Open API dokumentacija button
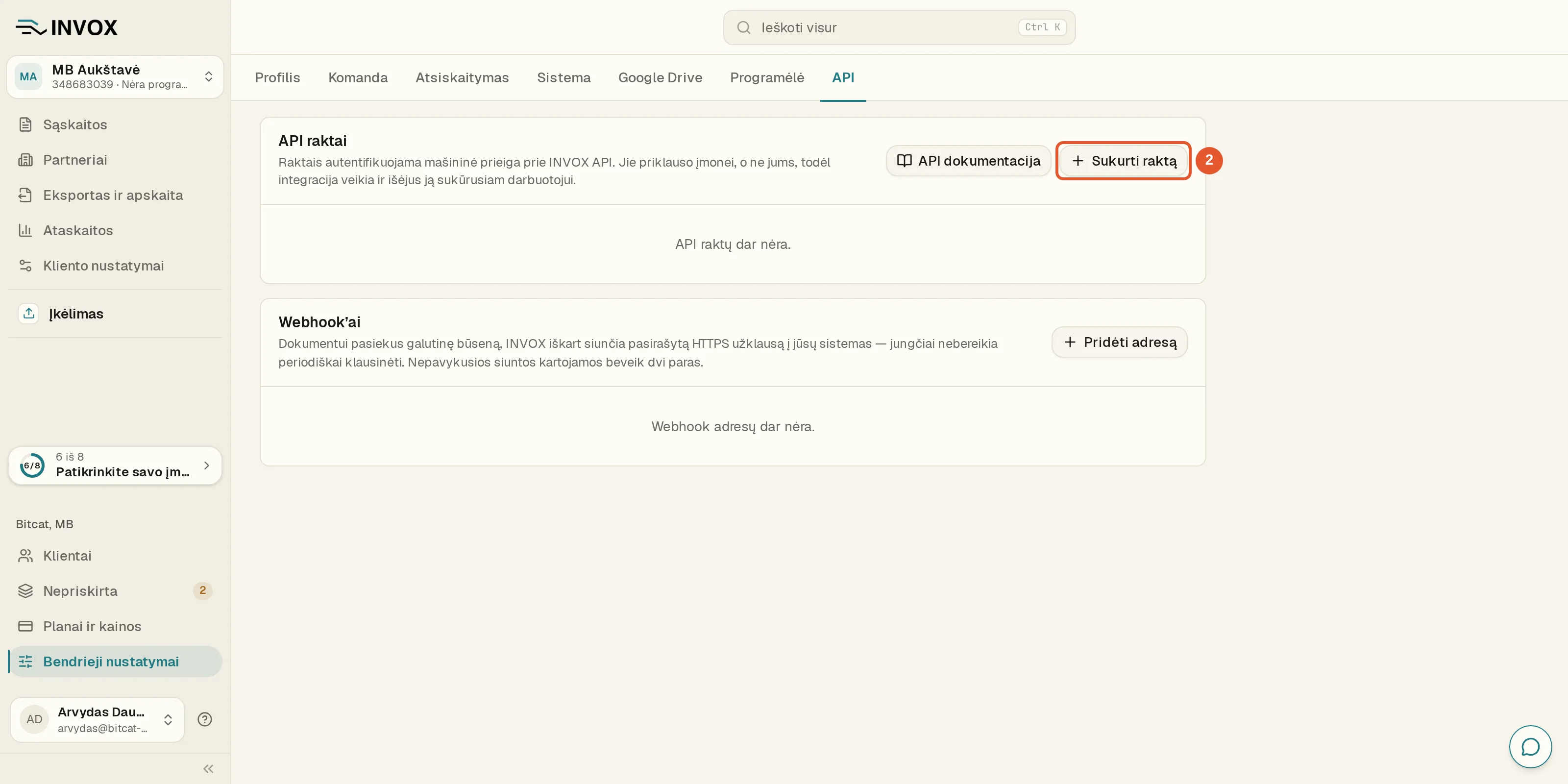 coord(968,161)
